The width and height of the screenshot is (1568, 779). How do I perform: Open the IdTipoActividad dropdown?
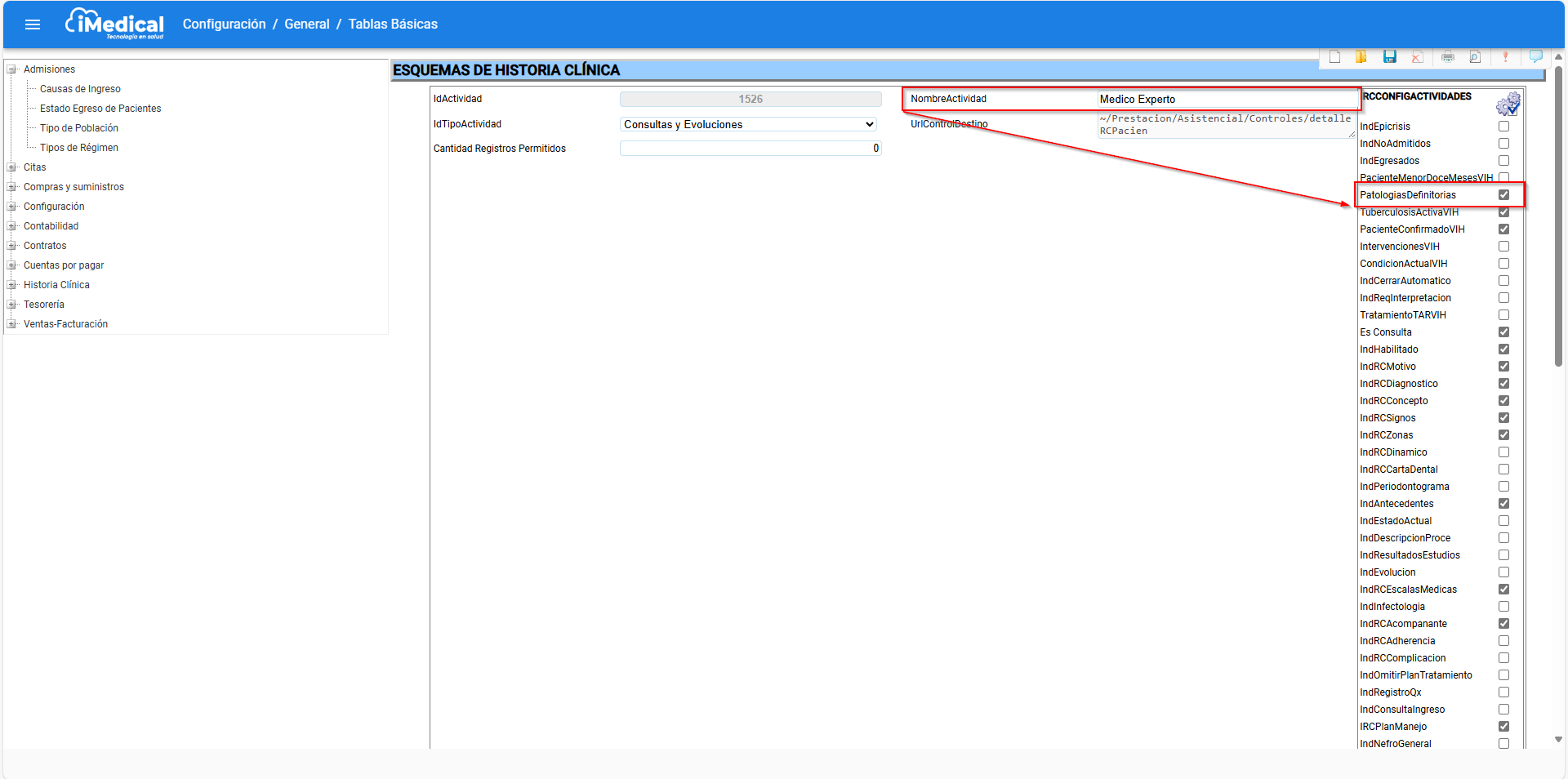(748, 124)
